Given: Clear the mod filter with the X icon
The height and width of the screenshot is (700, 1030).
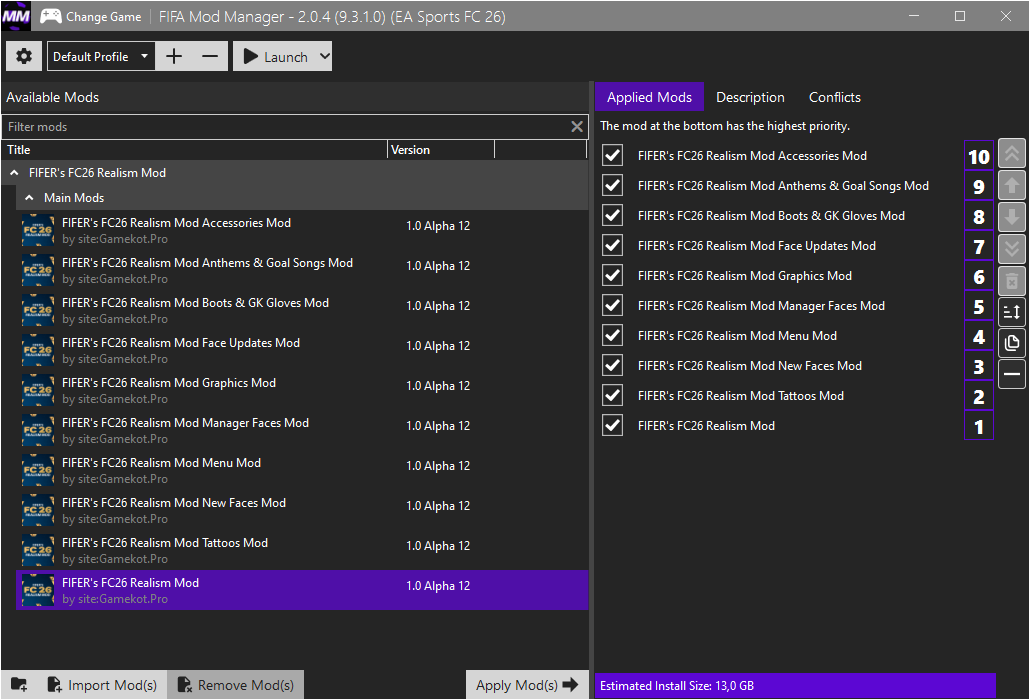Looking at the screenshot, I should (577, 127).
